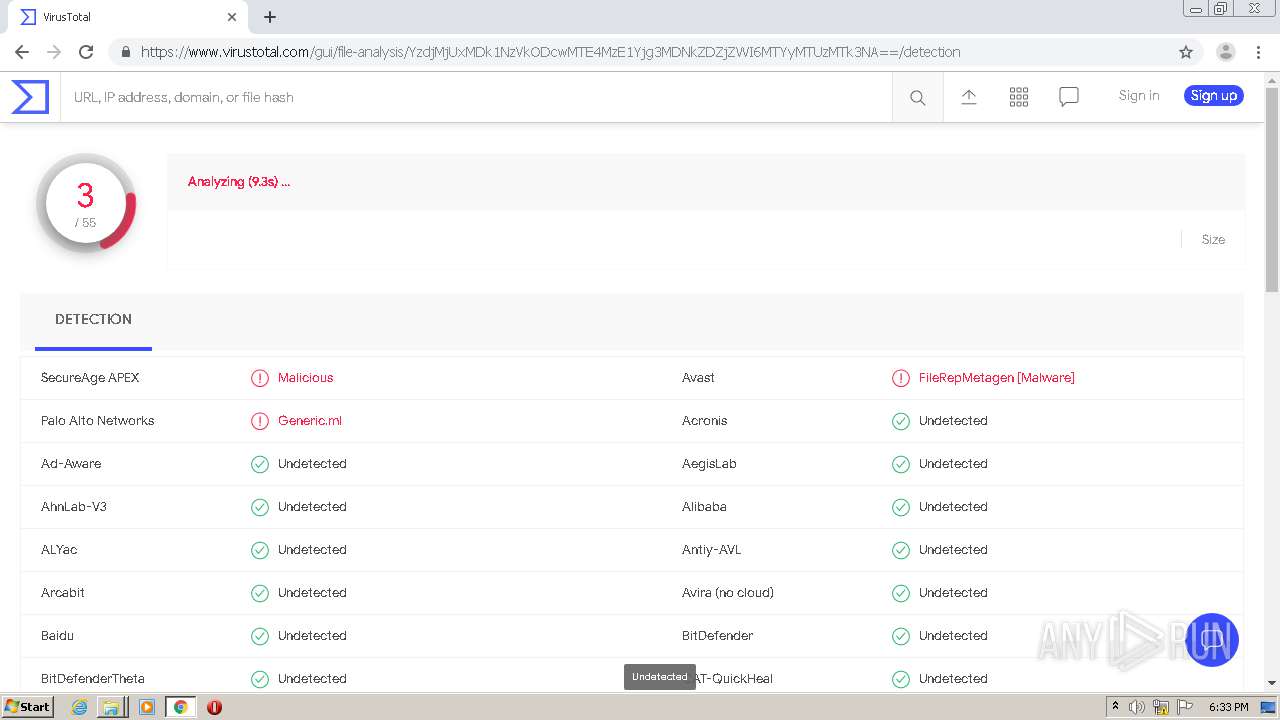1280x720 pixels.
Task: Click the Windows Media Player taskbar icon
Action: (146, 707)
